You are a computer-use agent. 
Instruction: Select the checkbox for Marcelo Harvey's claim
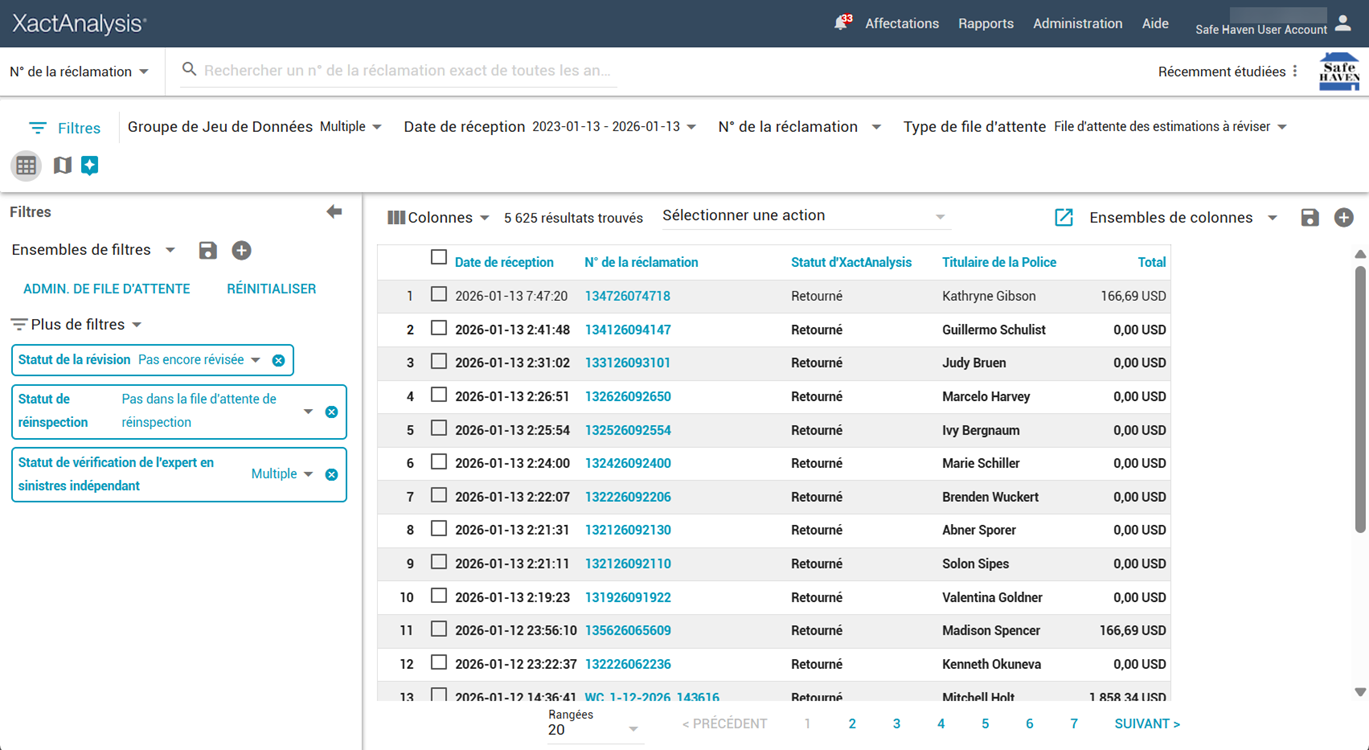coord(438,395)
